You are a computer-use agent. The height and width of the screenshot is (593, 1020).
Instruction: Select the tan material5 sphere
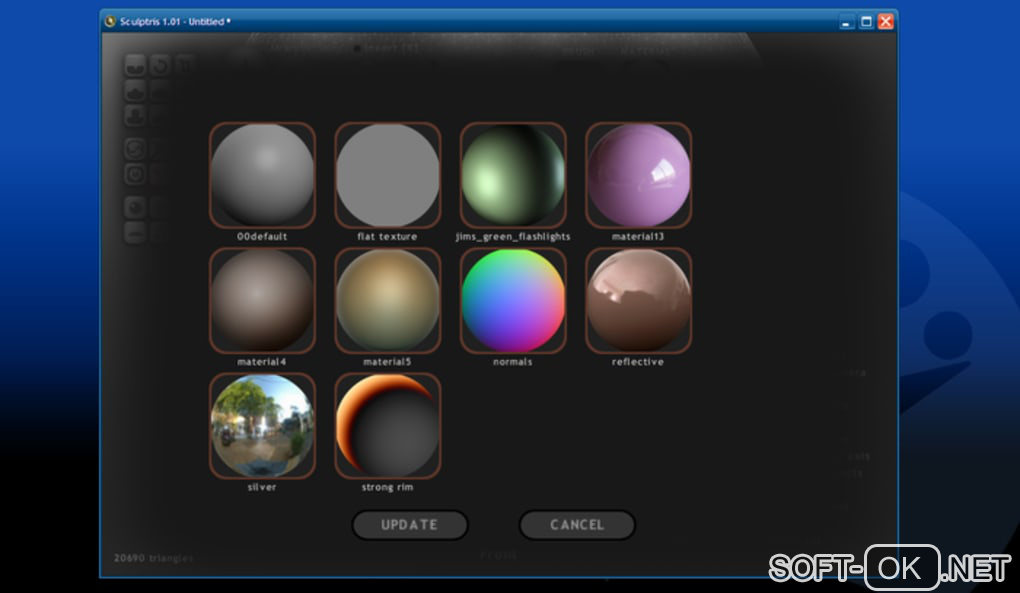pyautogui.click(x=388, y=300)
